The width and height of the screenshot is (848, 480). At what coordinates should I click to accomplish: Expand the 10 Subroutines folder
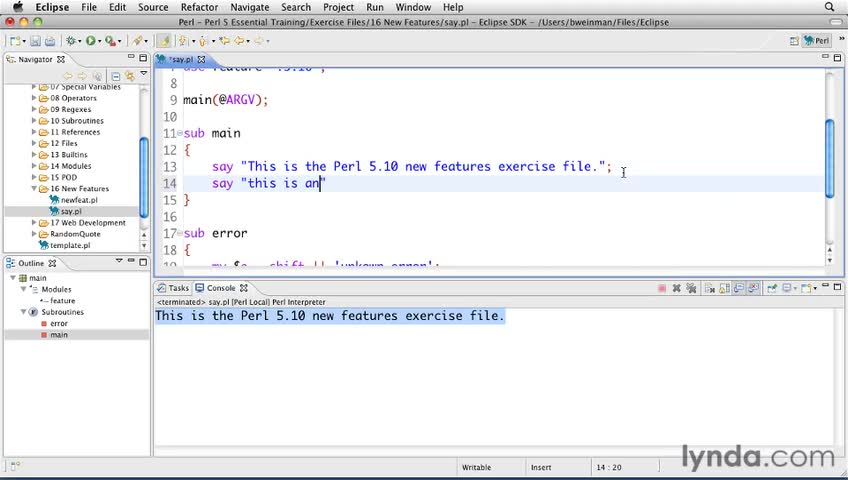(x=34, y=121)
